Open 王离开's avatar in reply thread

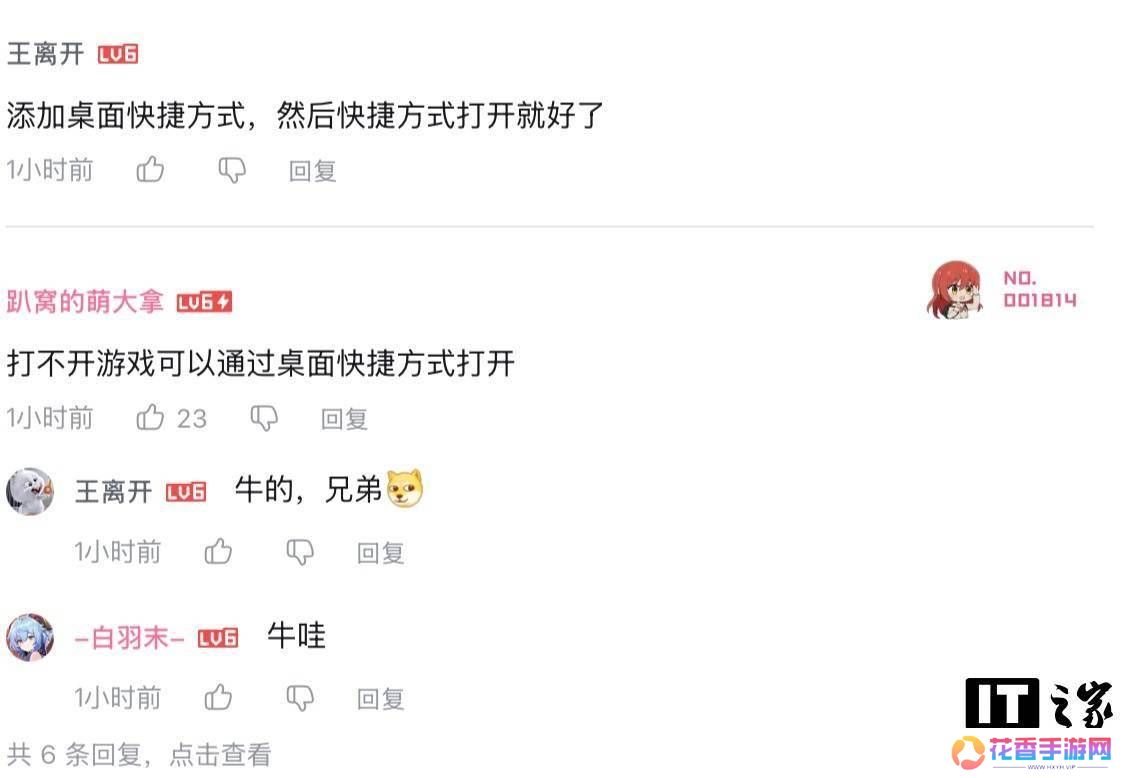click(x=30, y=491)
